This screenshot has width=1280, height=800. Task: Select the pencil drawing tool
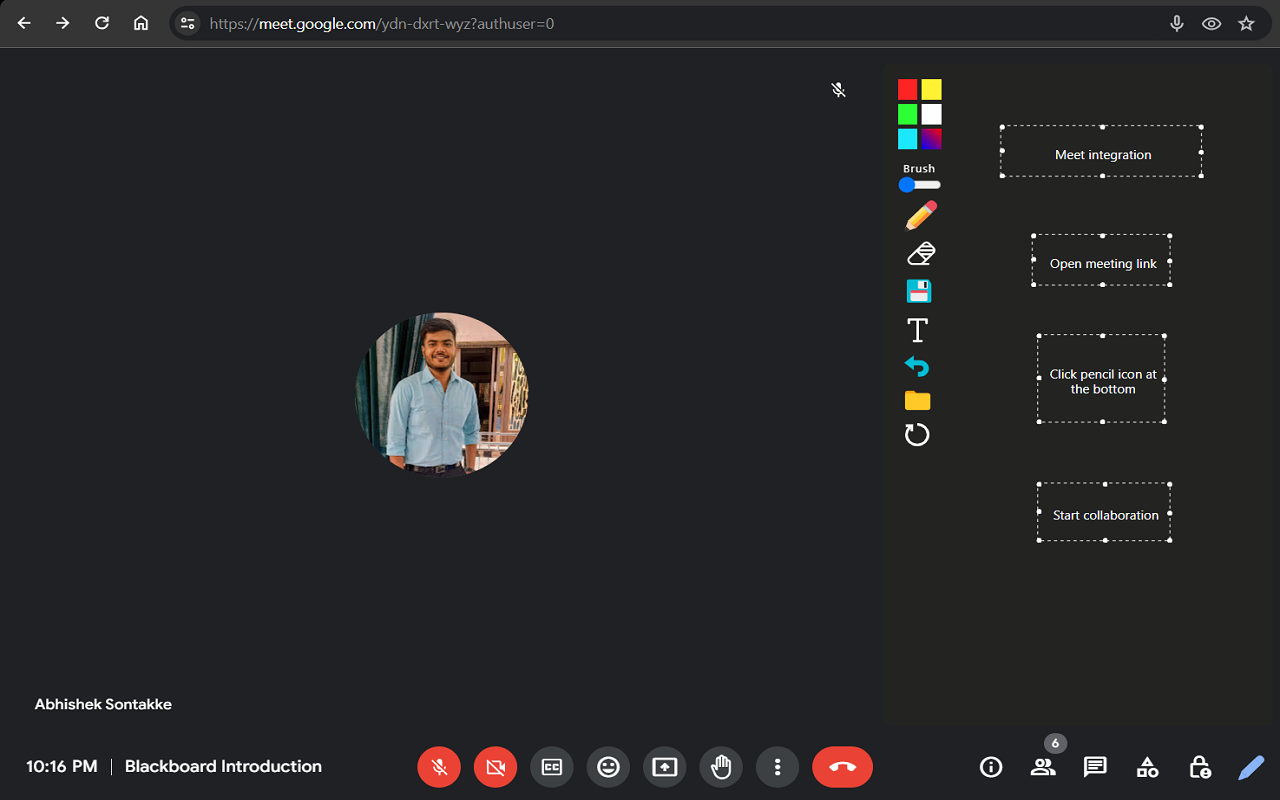[x=920, y=215]
